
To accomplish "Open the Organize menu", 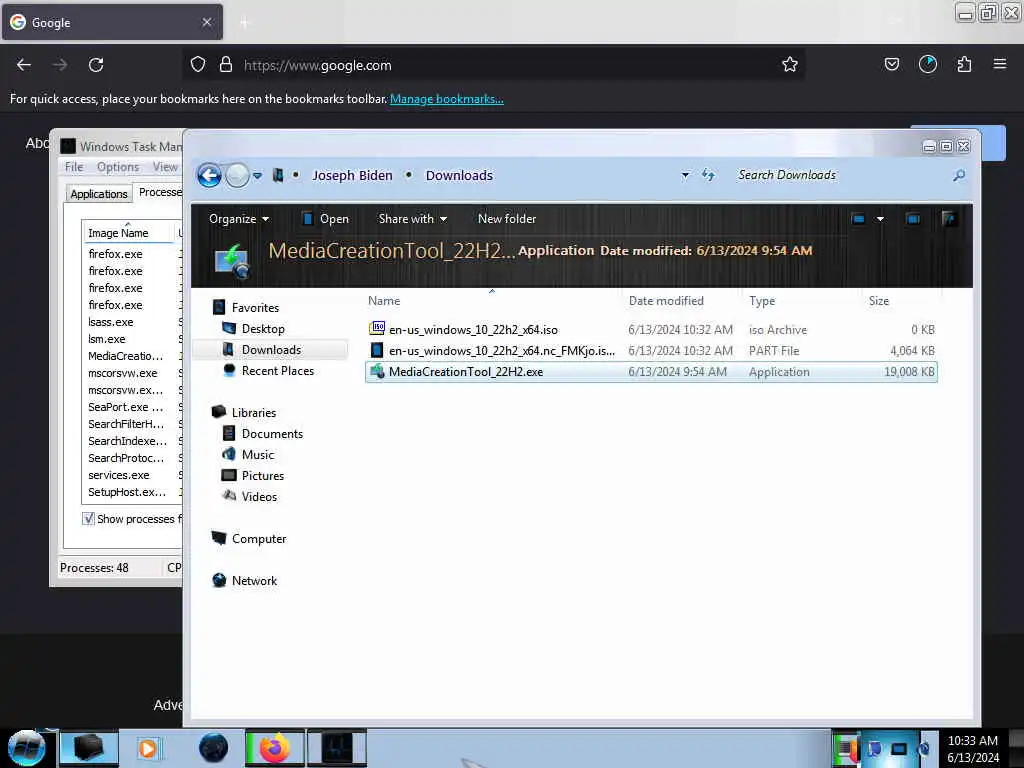I will [x=238, y=219].
